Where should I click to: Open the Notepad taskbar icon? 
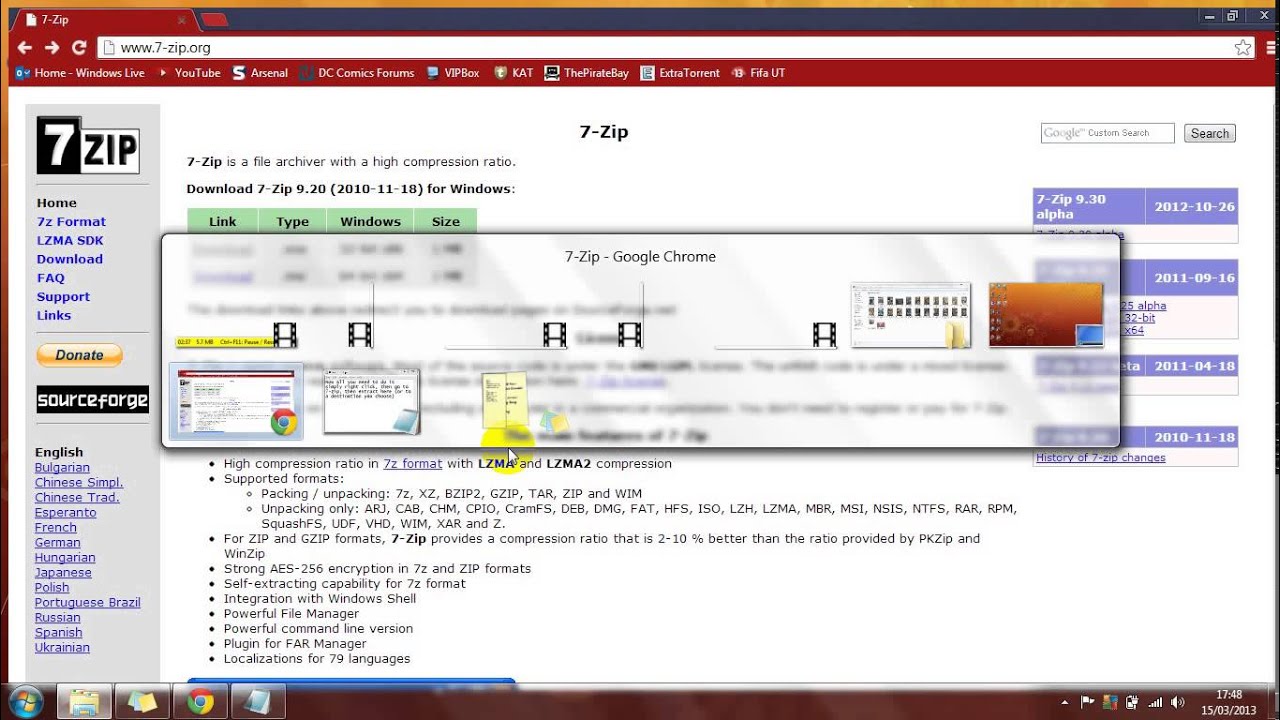click(258, 702)
